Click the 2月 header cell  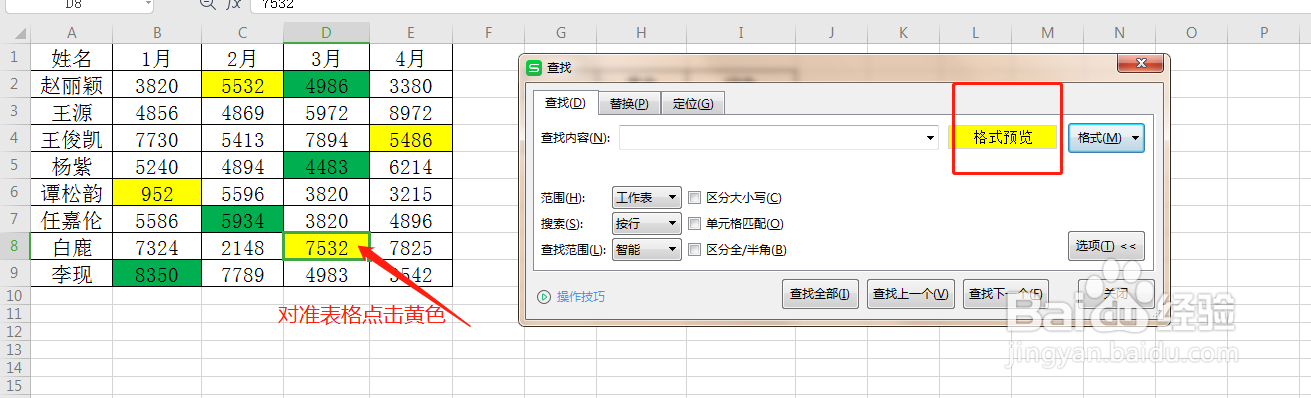click(241, 58)
